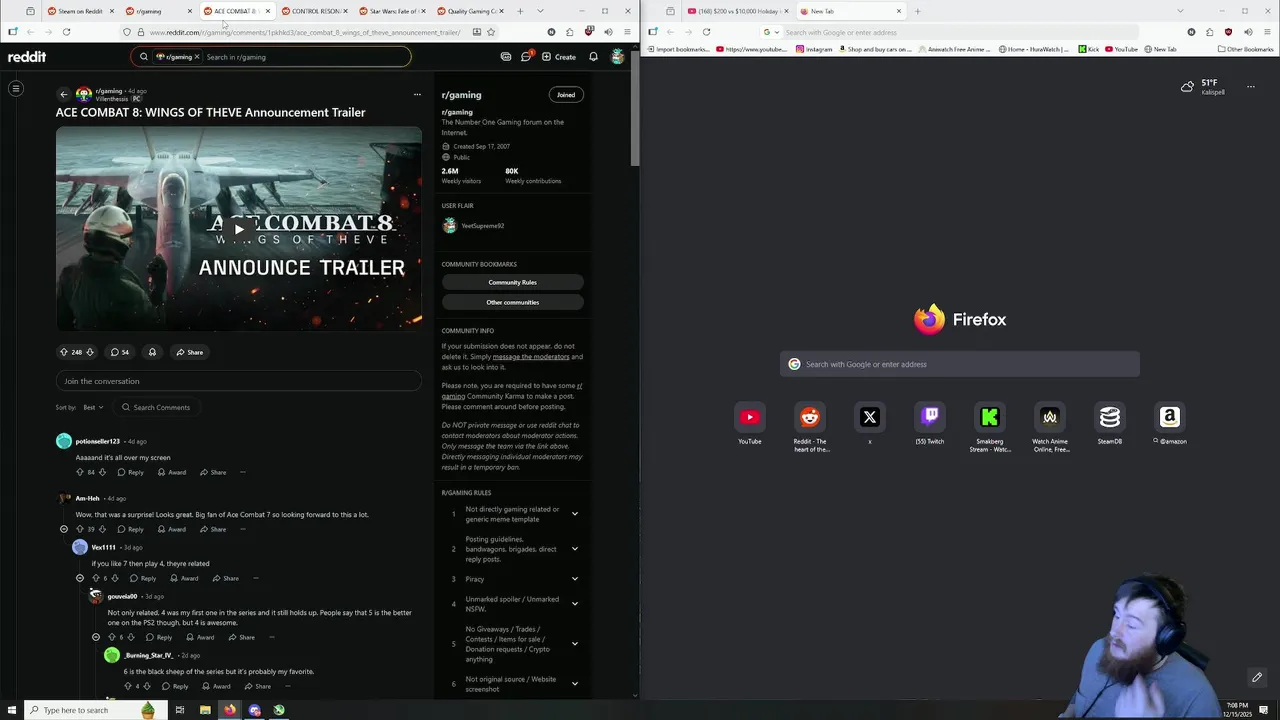Upvote the Ace Combat 8 post
1280x720 pixels.
pyautogui.click(x=64, y=352)
